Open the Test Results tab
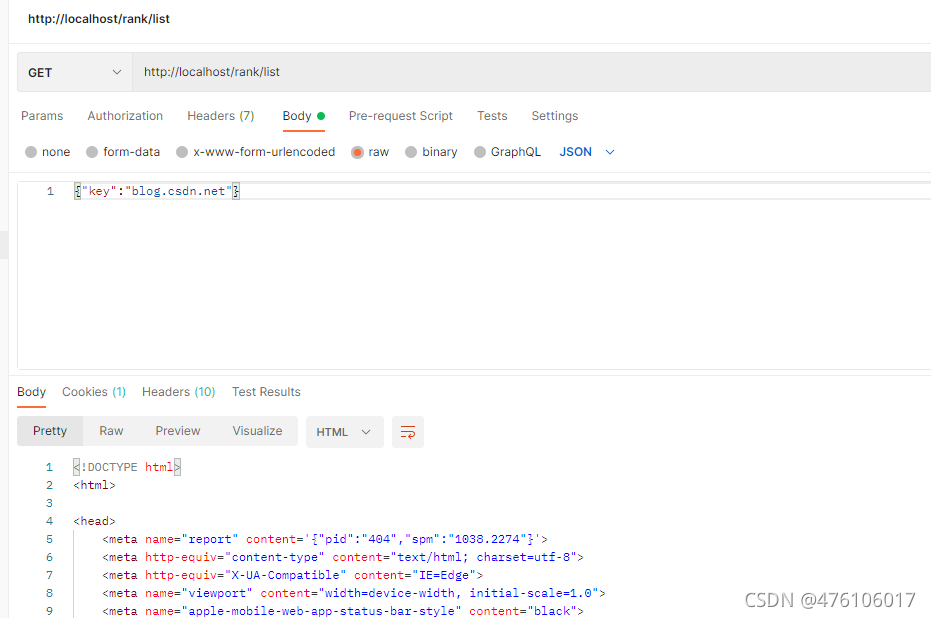 (266, 392)
